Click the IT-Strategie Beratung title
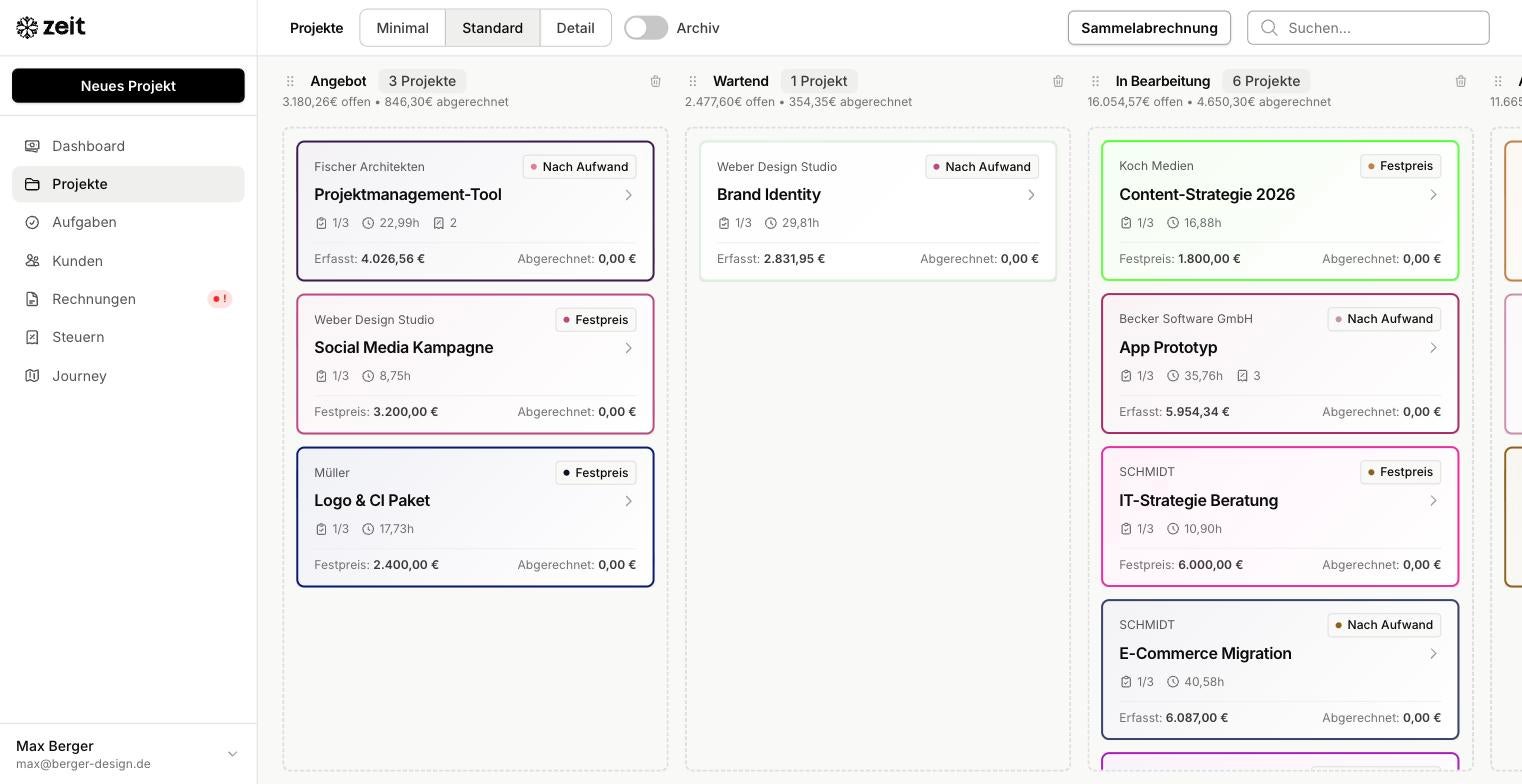1522x784 pixels. (1198, 501)
